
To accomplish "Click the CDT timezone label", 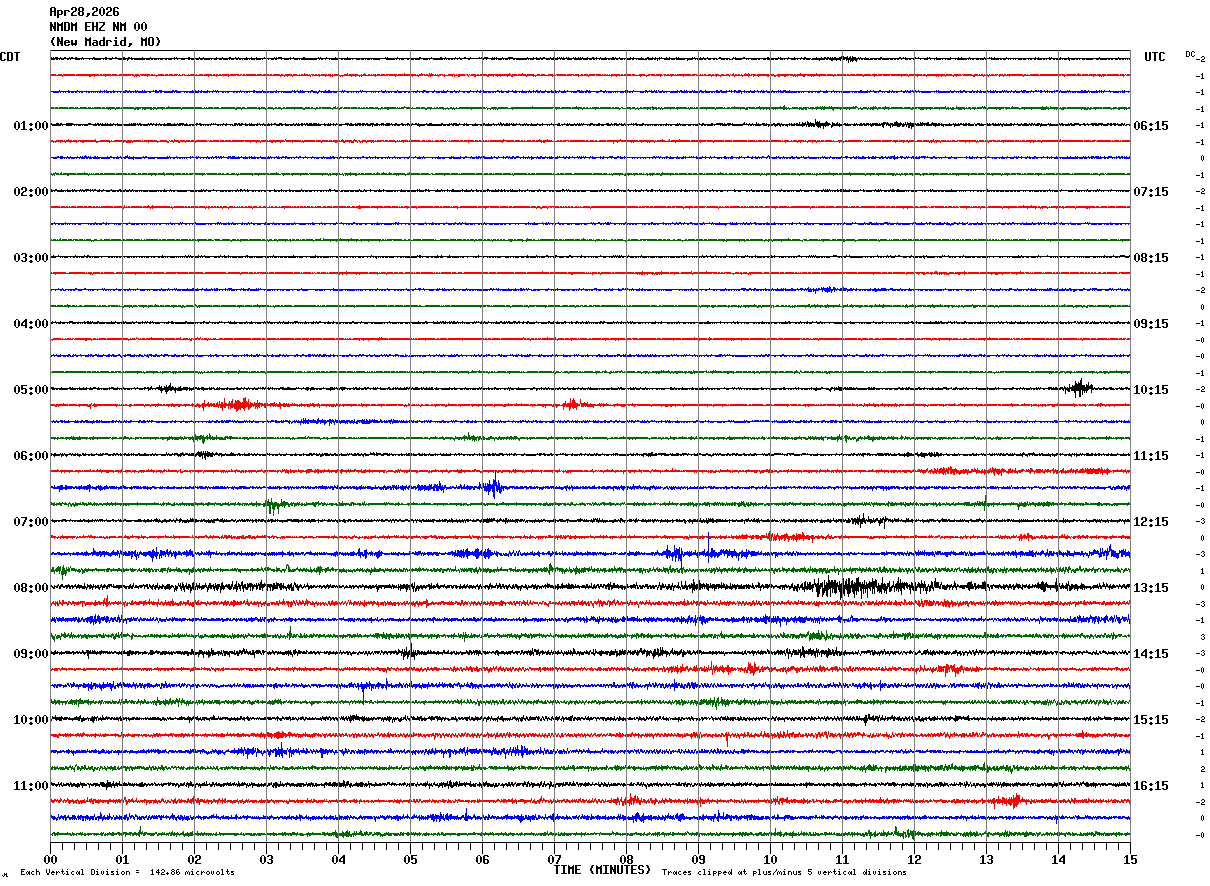I will pos(10,57).
